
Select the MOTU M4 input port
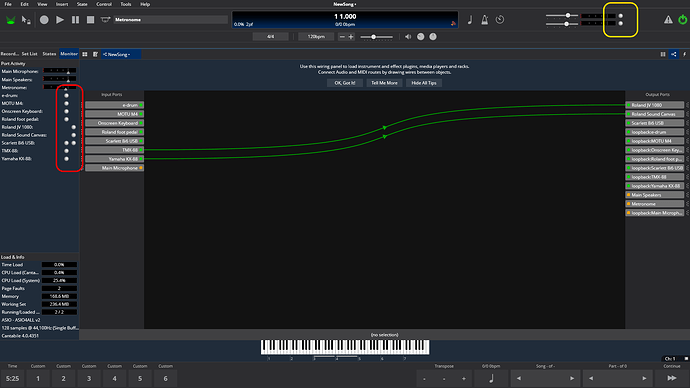click(x=114, y=114)
